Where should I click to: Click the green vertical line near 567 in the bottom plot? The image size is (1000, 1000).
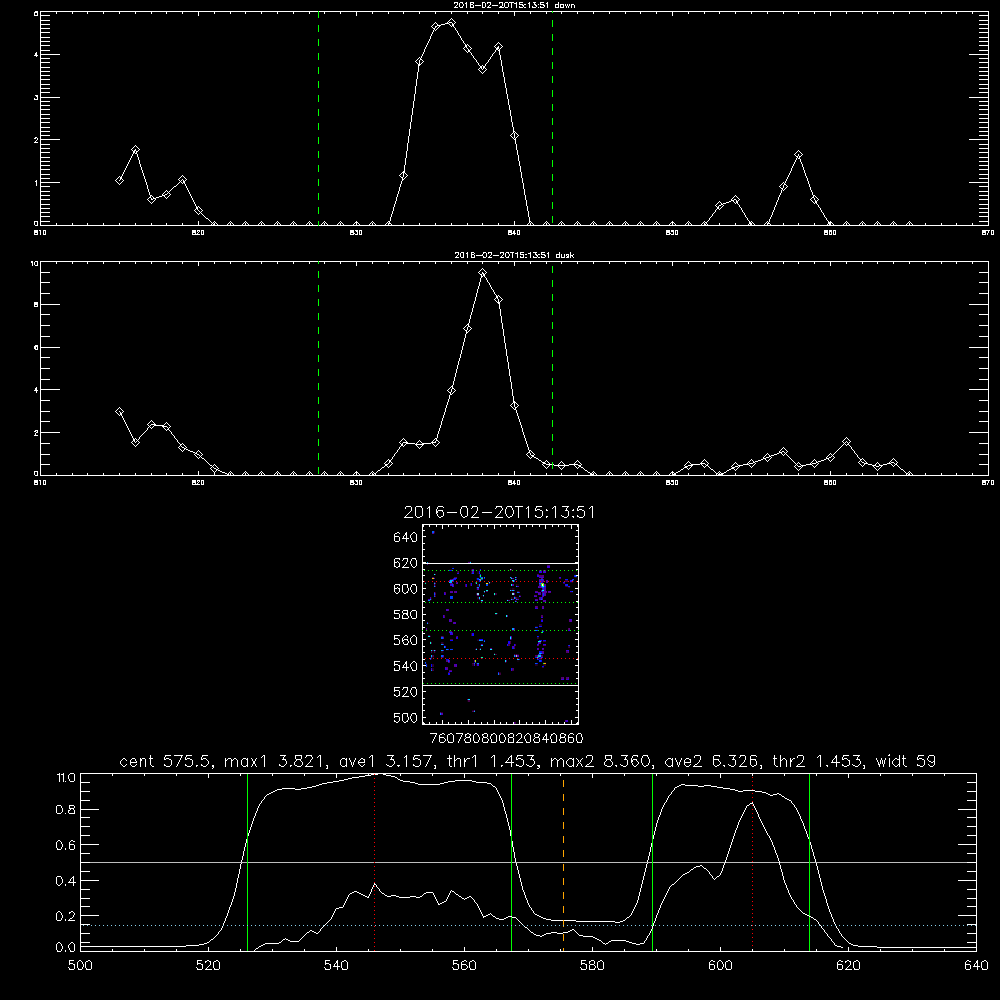(511, 862)
